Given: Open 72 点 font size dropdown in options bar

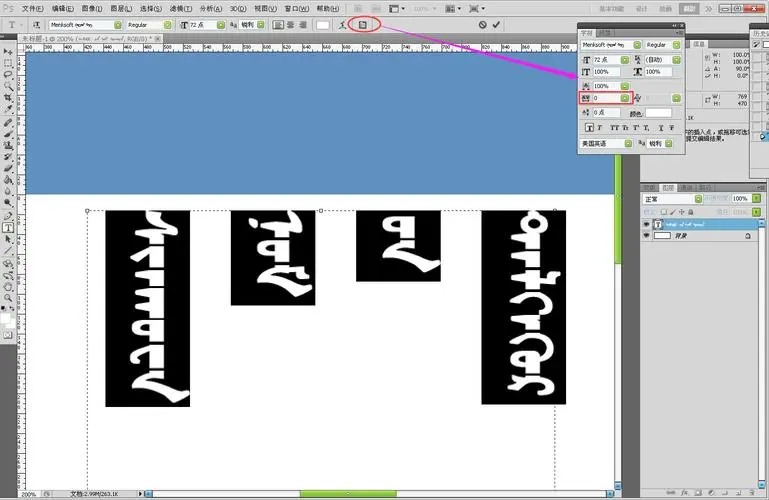Looking at the screenshot, I should point(221,25).
